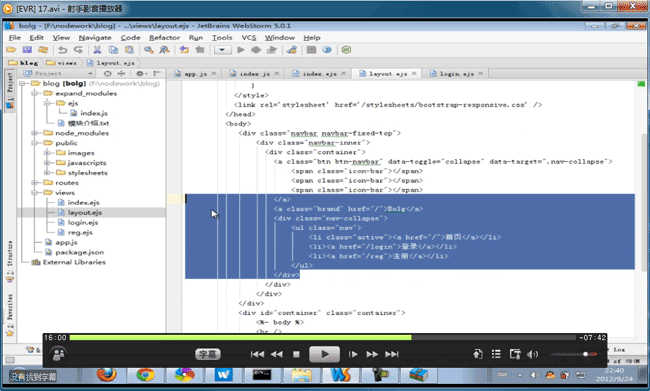Screen dimensions: 650x391
Task: Open the Refactor menu
Action: pyautogui.click(x=165, y=37)
